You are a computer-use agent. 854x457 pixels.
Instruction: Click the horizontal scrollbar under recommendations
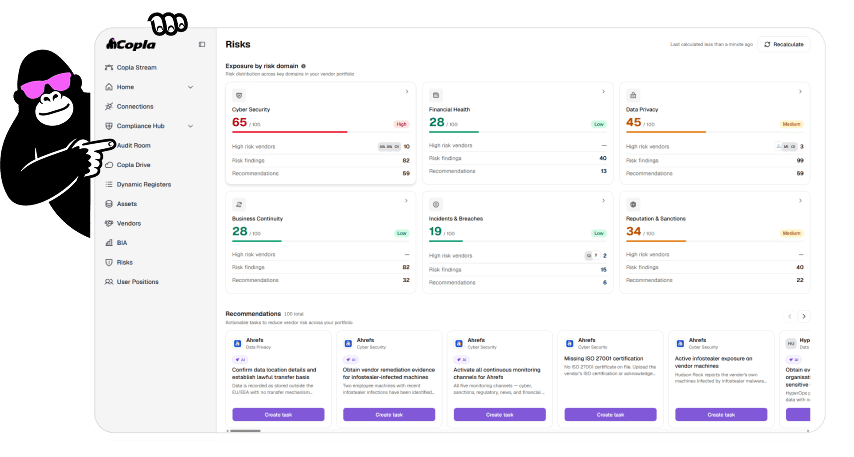(x=244, y=431)
